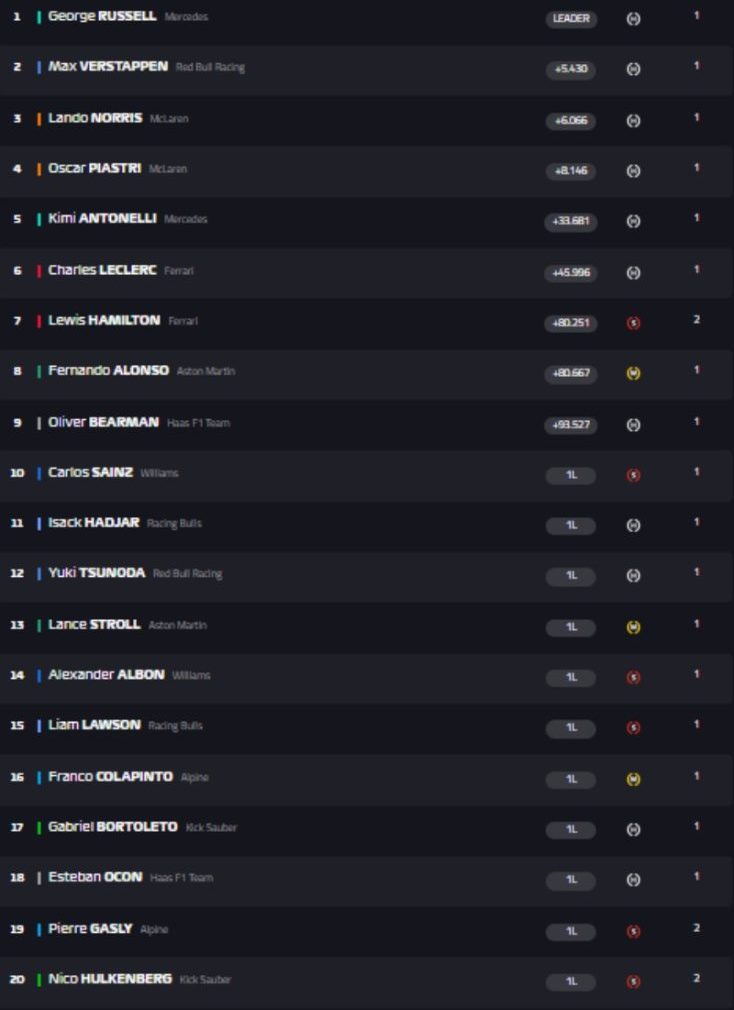Click Hamilton's pit stop count of 2

(696, 320)
